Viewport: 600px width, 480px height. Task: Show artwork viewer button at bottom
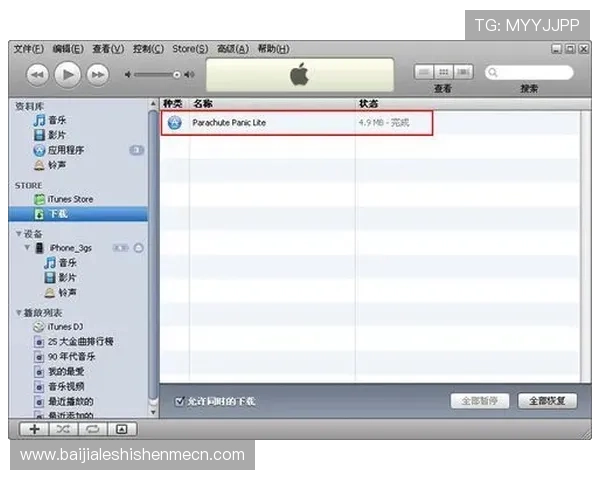tap(122, 429)
